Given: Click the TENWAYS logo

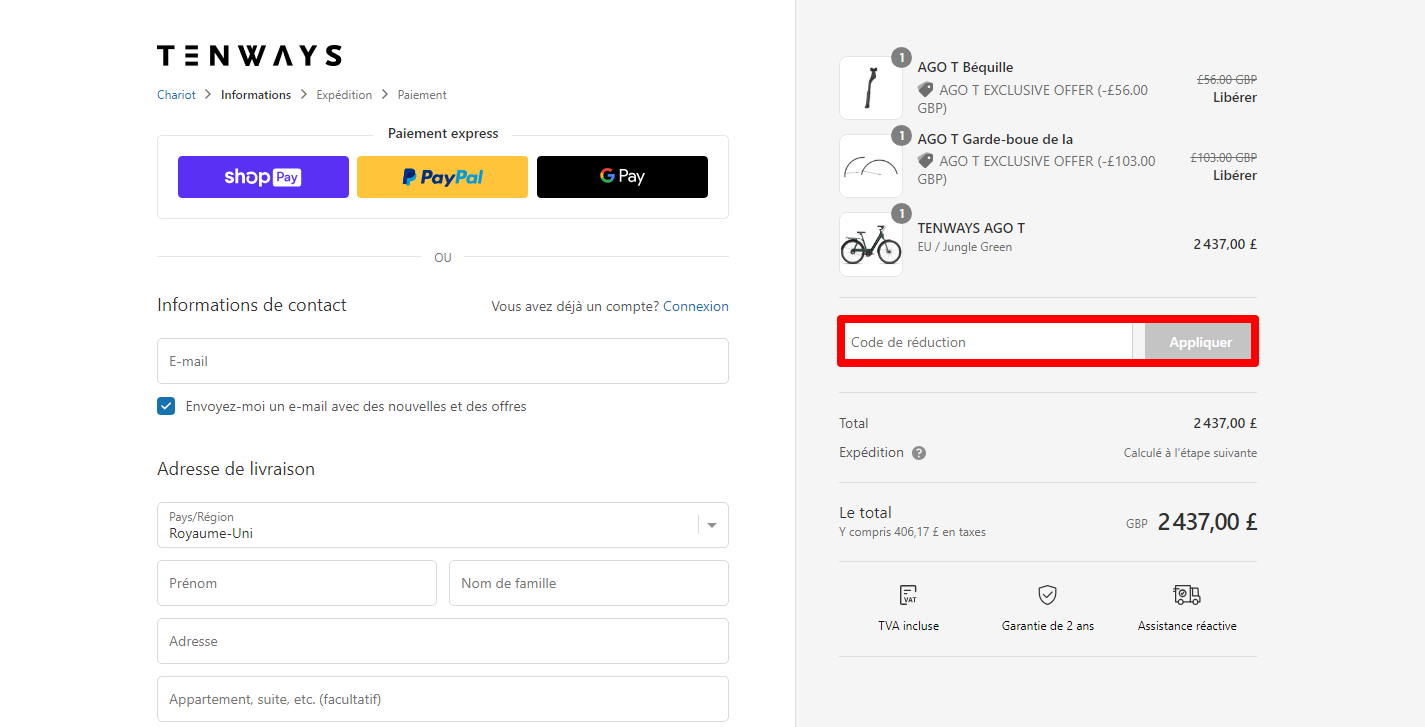Looking at the screenshot, I should [249, 55].
